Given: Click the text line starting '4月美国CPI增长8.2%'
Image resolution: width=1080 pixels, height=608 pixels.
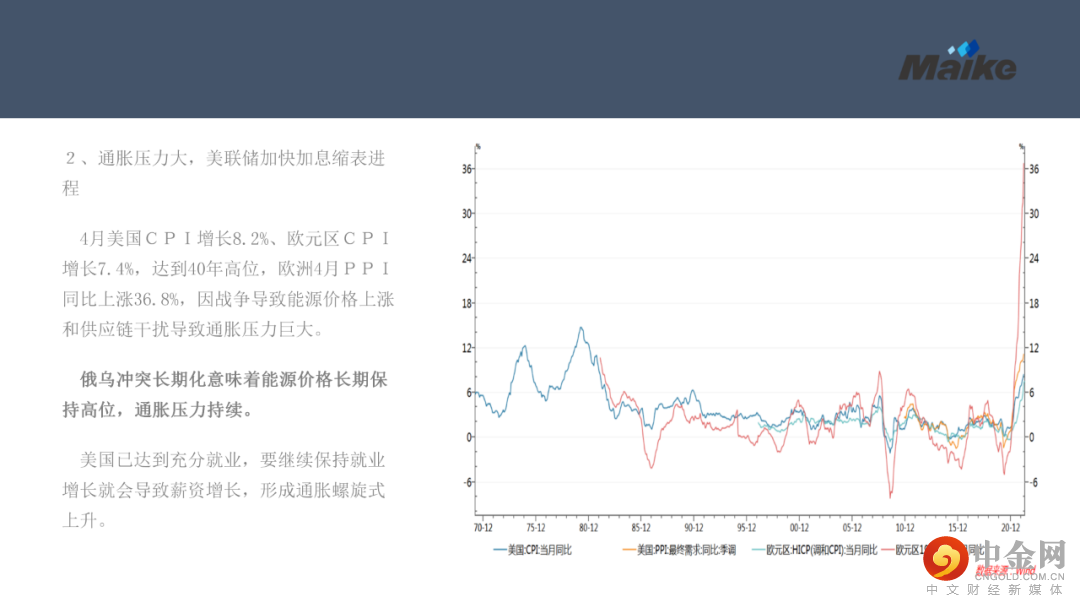Looking at the screenshot, I should (x=235, y=239).
